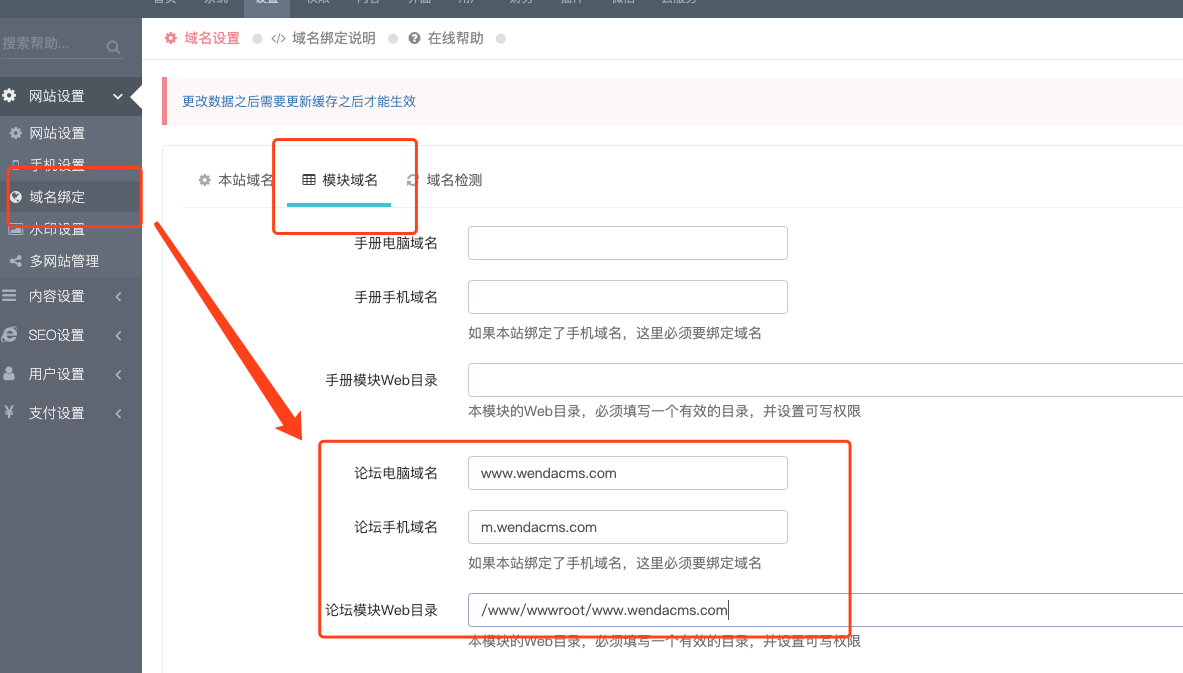Click the 手册电脑域名 input field

click(628, 243)
